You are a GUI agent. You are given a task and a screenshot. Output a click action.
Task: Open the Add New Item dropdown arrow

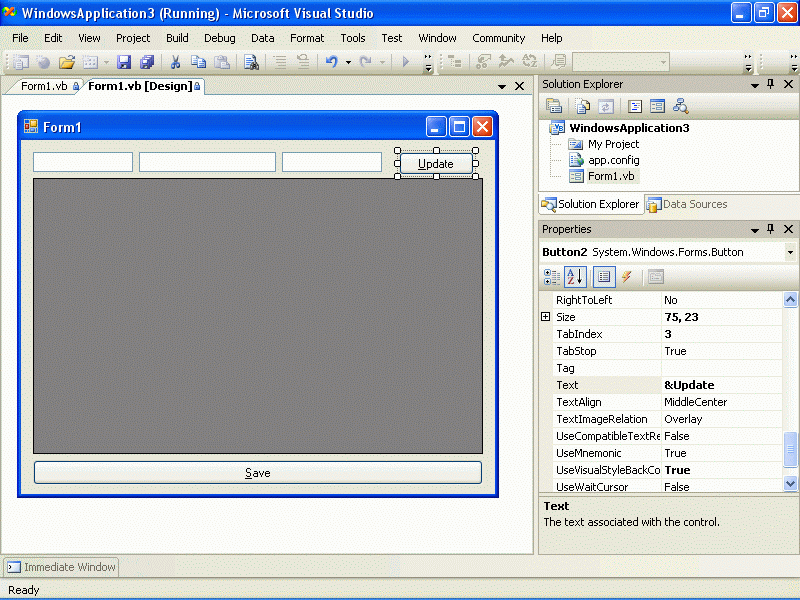[x=106, y=63]
